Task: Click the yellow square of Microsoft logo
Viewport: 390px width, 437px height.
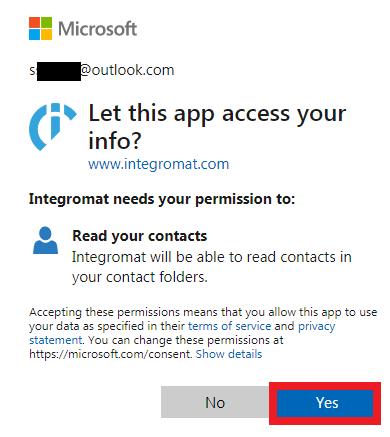Action: click(47, 35)
